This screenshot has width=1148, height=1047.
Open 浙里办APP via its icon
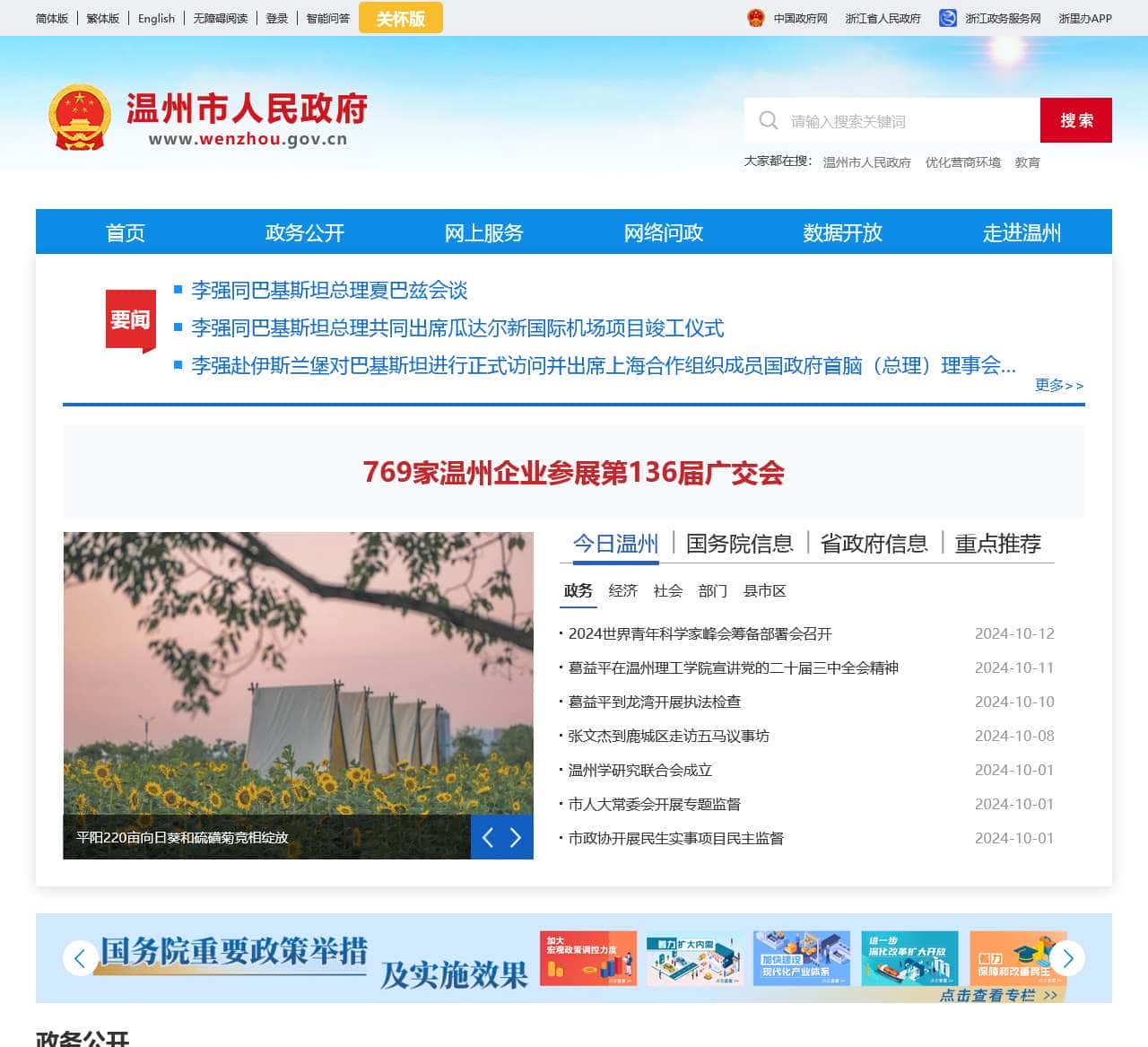(x=1083, y=18)
